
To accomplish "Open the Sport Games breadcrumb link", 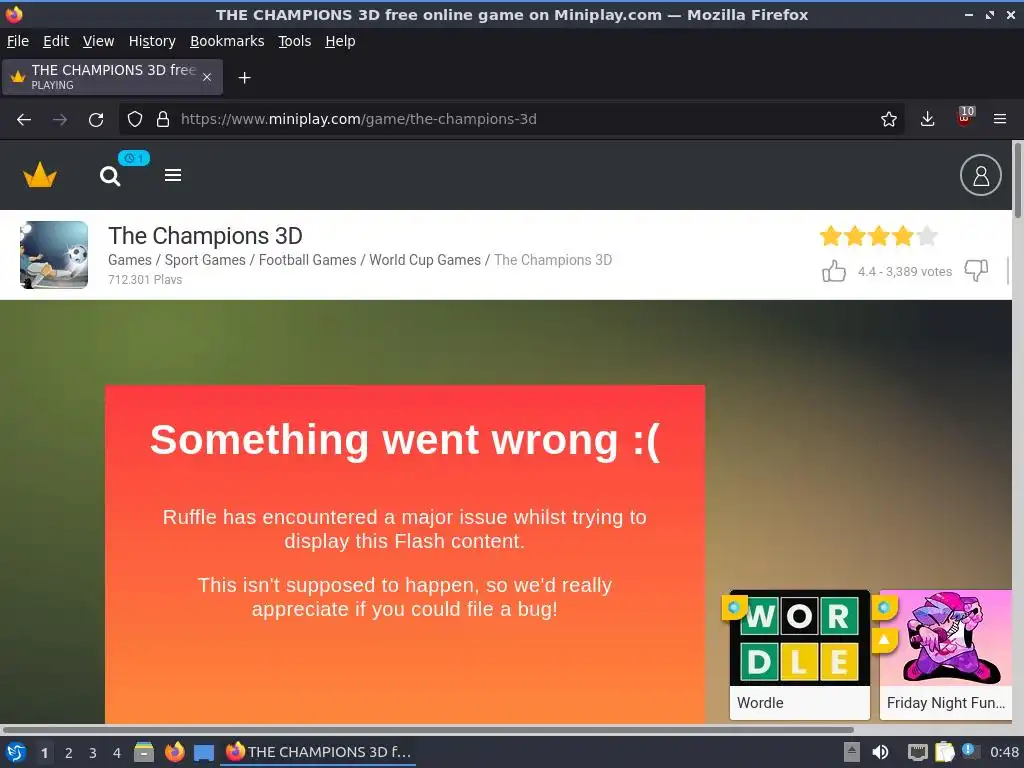I will (x=205, y=260).
